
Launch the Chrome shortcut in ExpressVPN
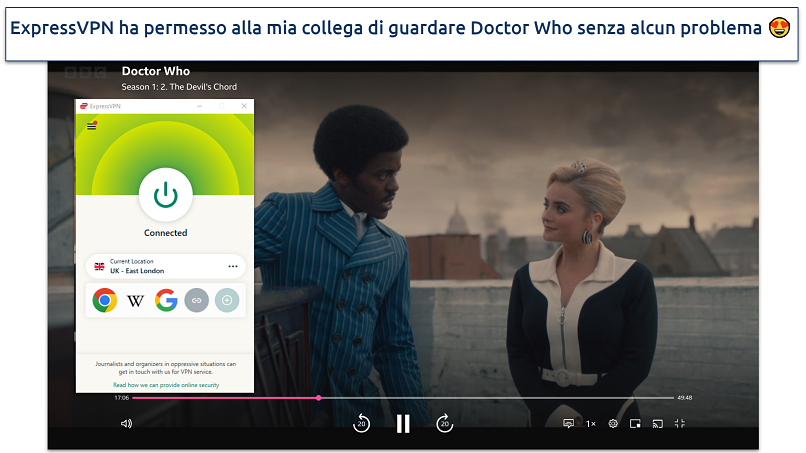(104, 300)
